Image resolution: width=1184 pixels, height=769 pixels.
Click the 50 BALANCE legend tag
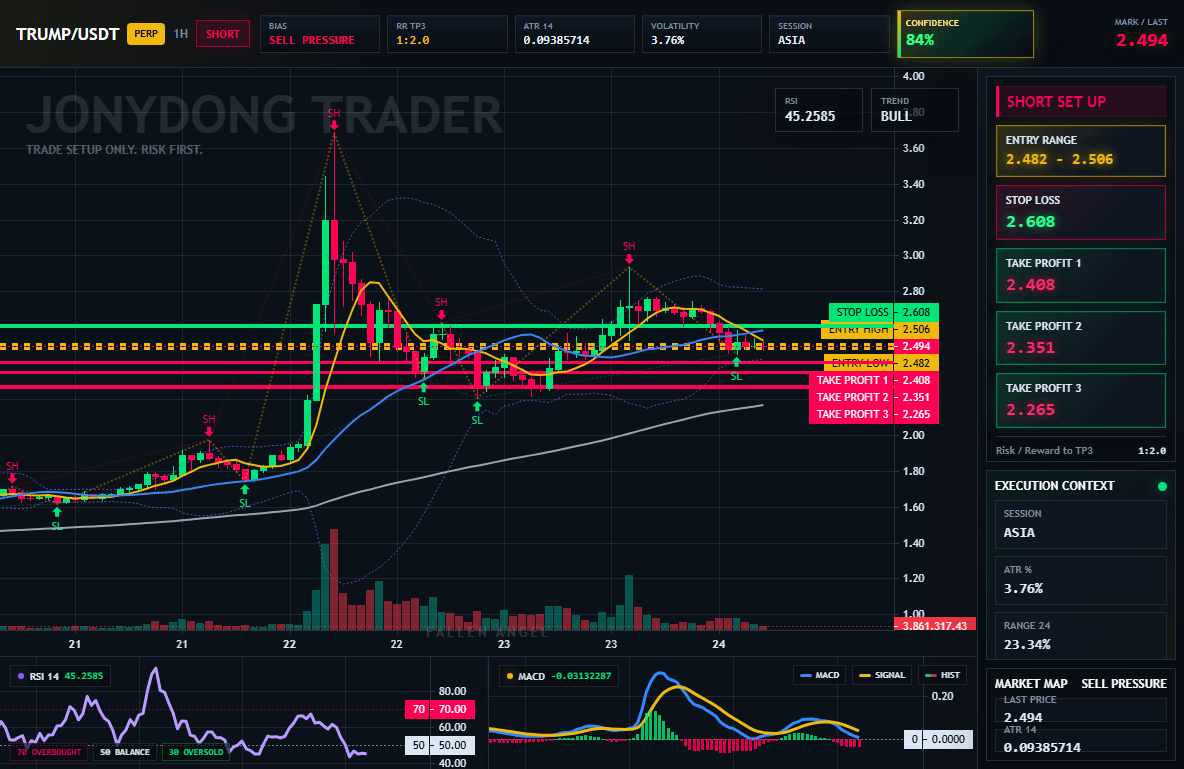(x=125, y=752)
